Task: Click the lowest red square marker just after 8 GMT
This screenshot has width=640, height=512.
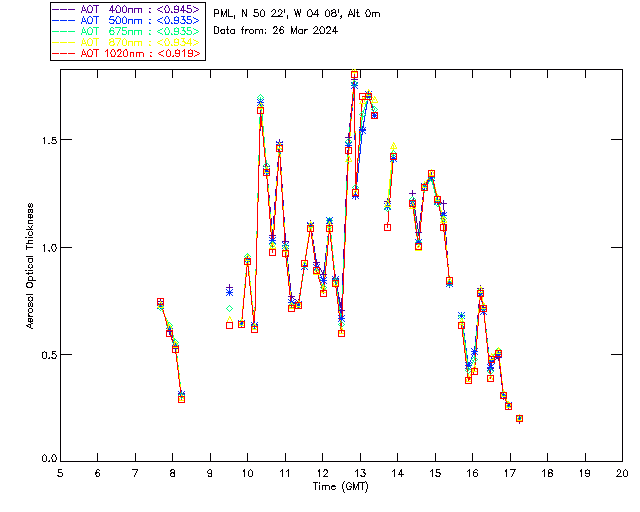Action: point(181,399)
